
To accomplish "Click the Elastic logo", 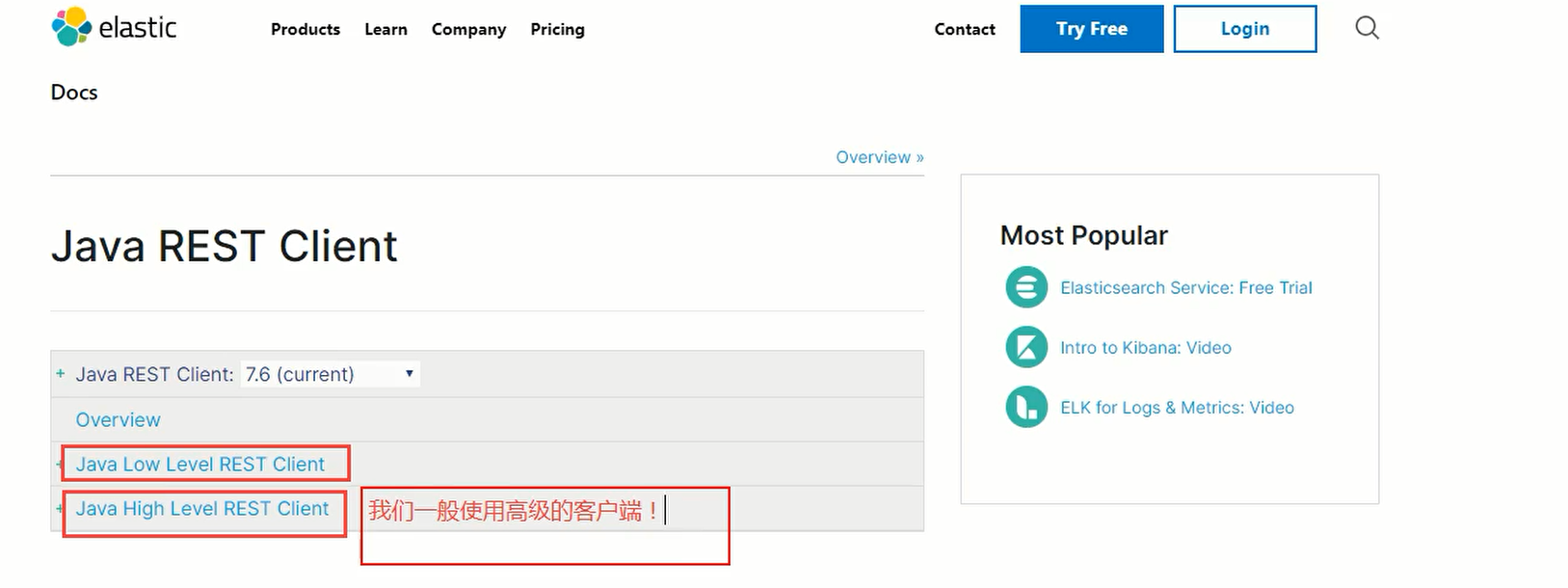I will pos(114,27).
